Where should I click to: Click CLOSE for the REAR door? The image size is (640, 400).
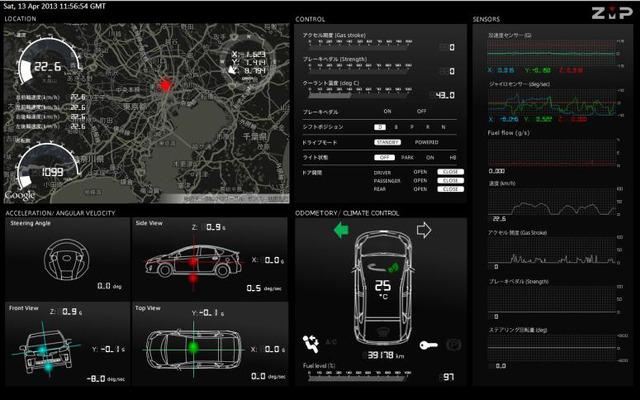tap(451, 189)
